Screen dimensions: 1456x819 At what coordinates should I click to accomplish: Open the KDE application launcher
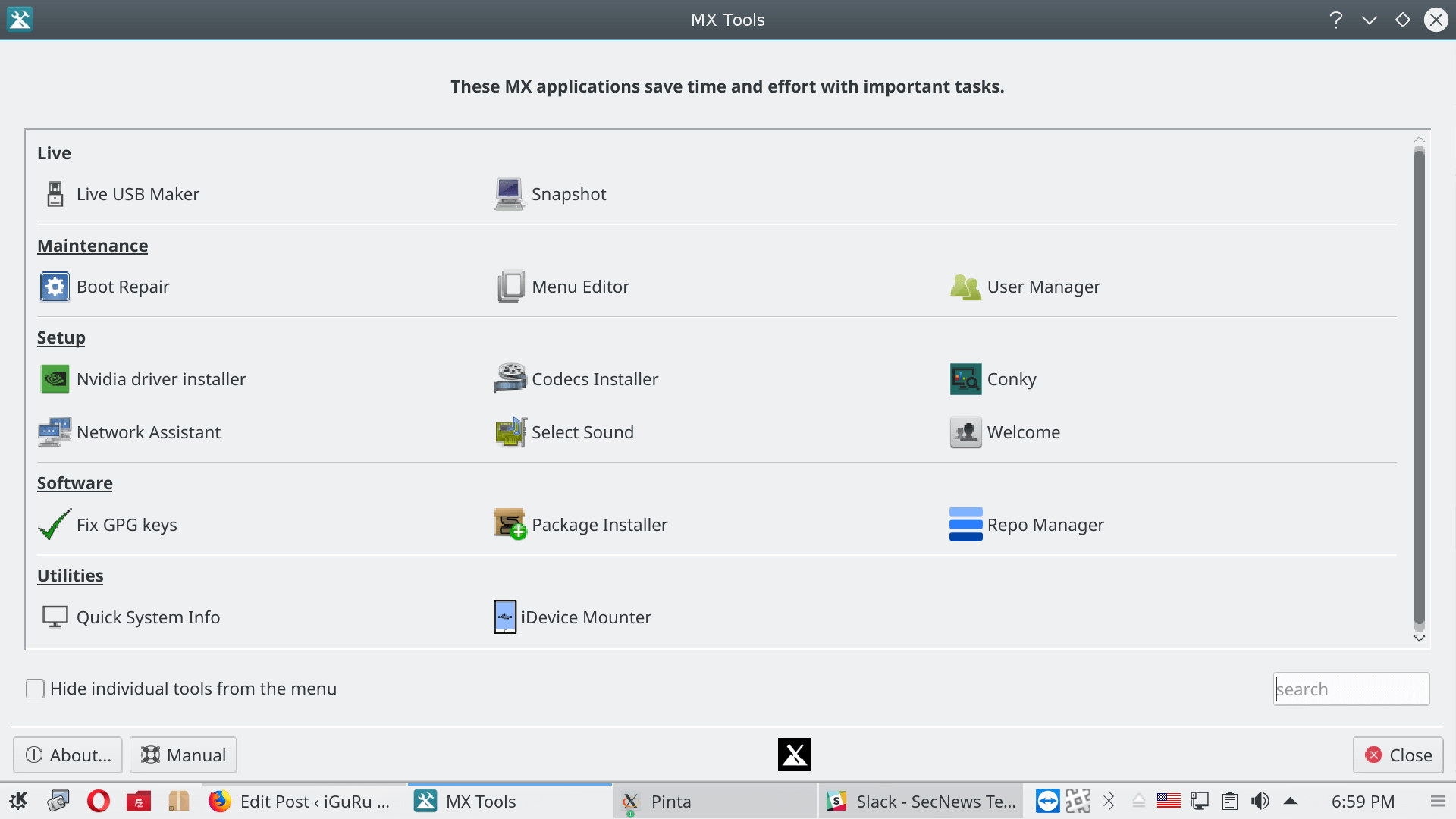19,801
